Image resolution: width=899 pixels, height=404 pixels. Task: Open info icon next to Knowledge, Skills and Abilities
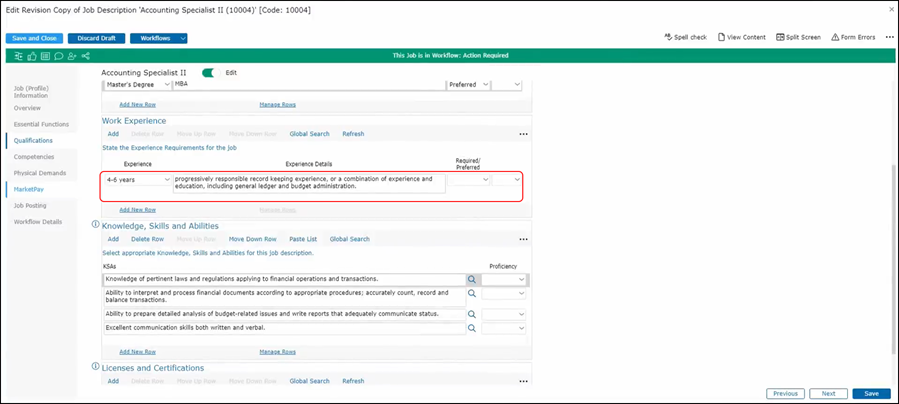coord(96,225)
